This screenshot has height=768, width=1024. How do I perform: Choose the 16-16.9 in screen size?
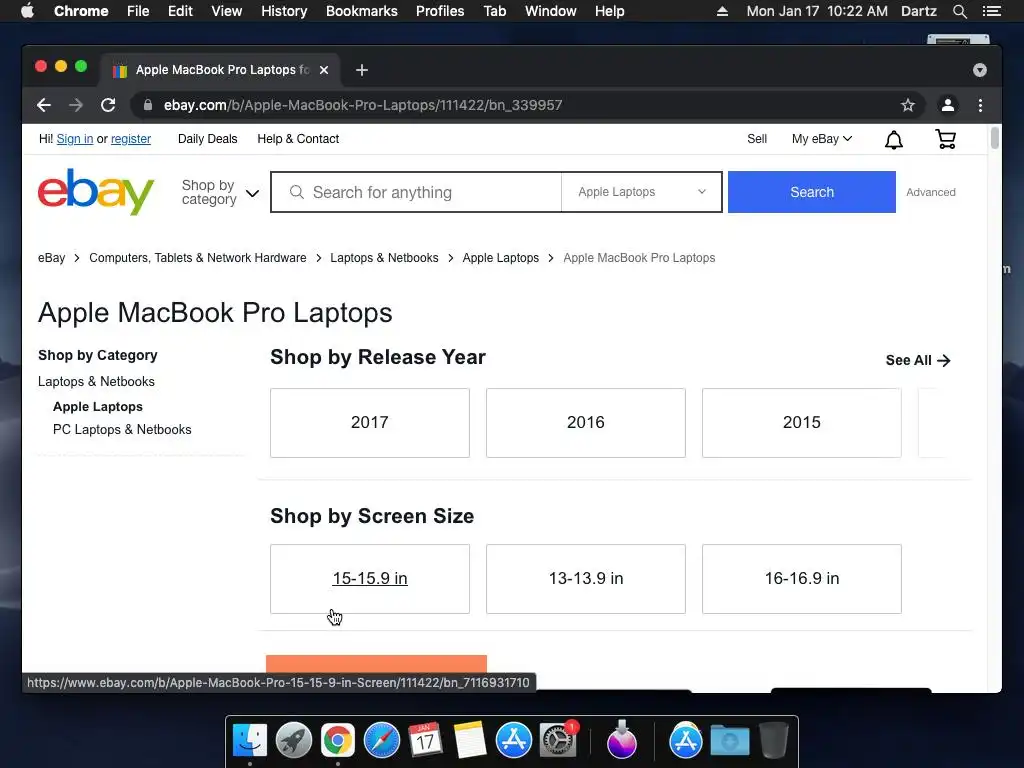click(802, 579)
